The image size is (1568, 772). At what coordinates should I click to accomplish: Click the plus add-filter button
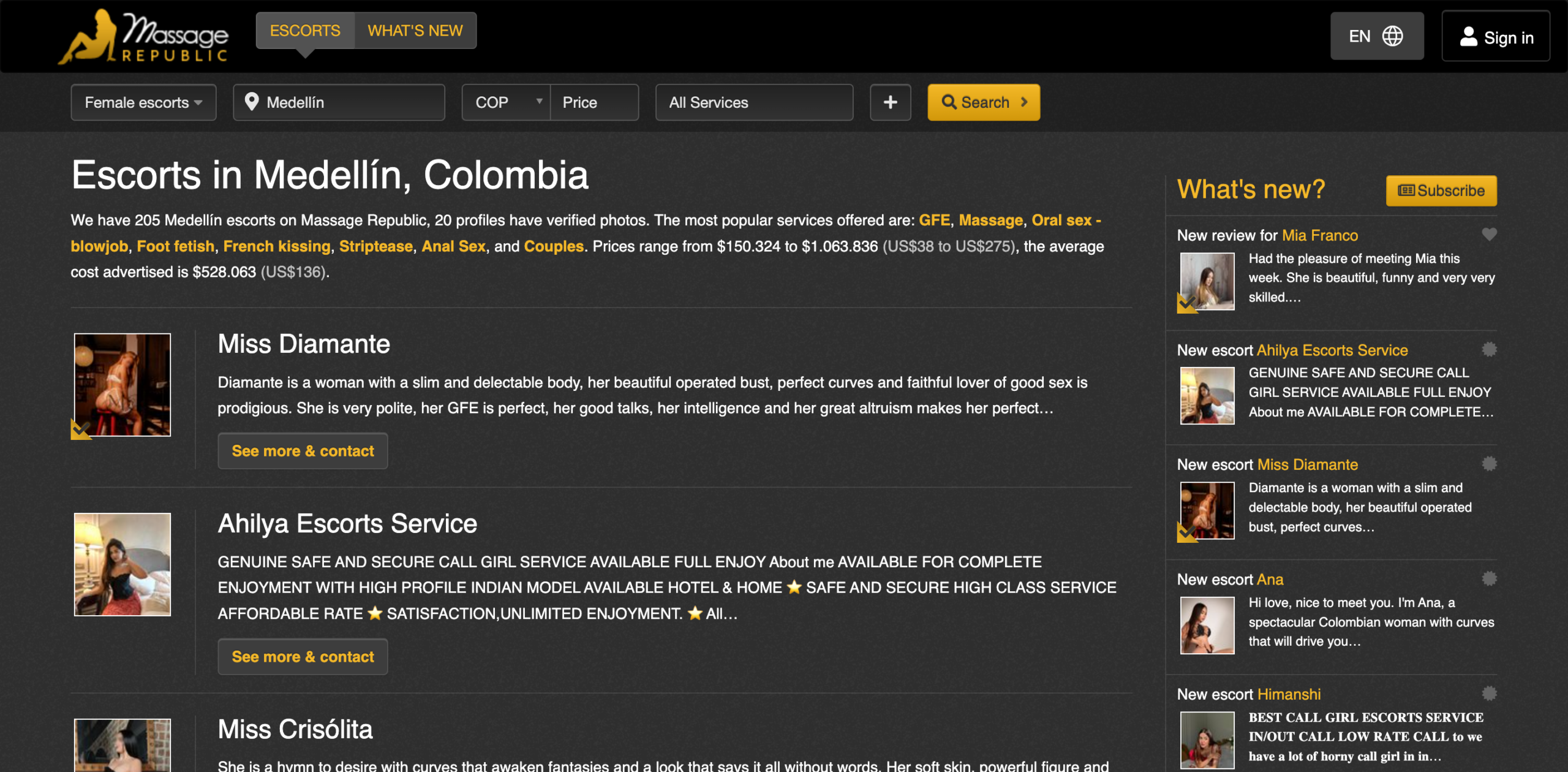pyautogui.click(x=890, y=102)
